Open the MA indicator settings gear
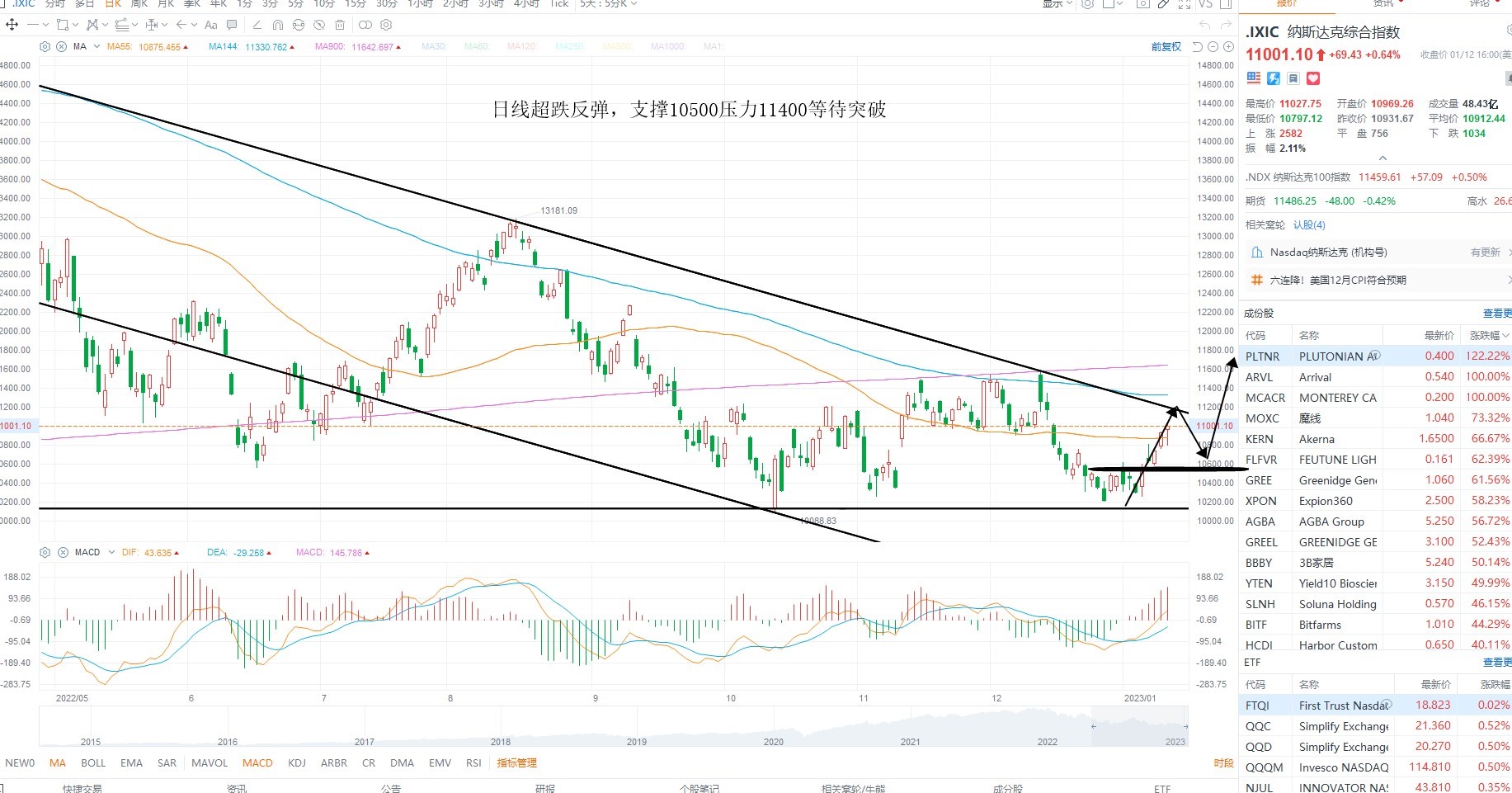The height and width of the screenshot is (793, 1512). coord(45,47)
